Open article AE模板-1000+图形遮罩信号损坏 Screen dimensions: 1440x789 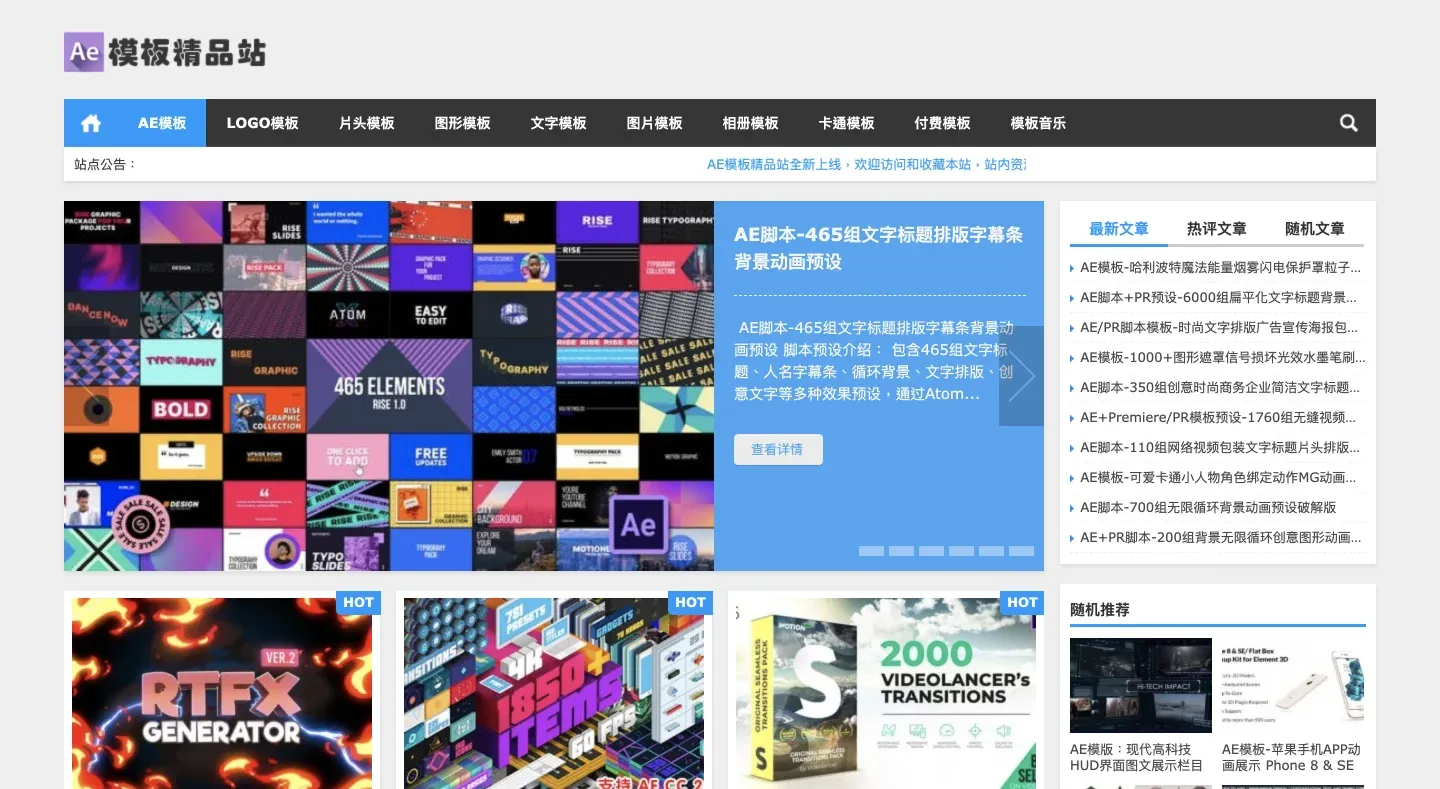point(1222,358)
